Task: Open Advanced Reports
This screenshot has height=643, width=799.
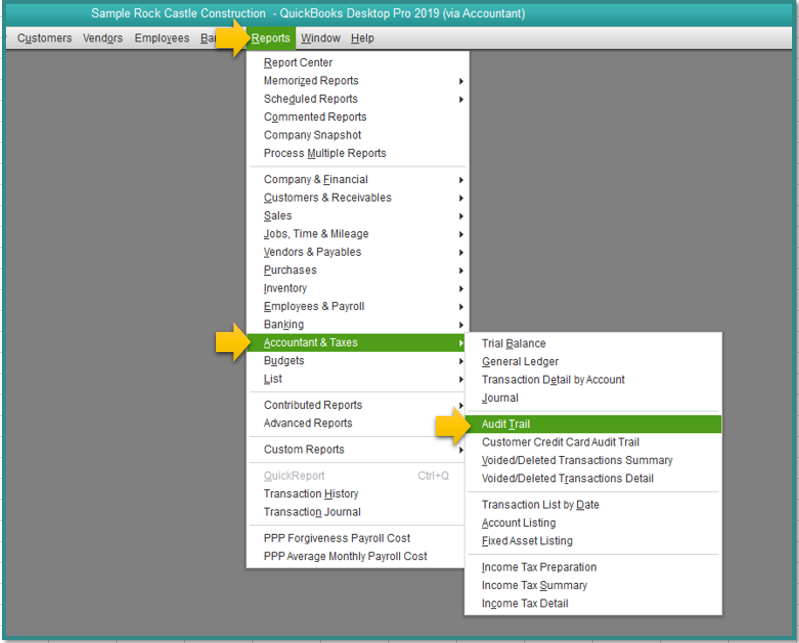Action: pos(357,423)
